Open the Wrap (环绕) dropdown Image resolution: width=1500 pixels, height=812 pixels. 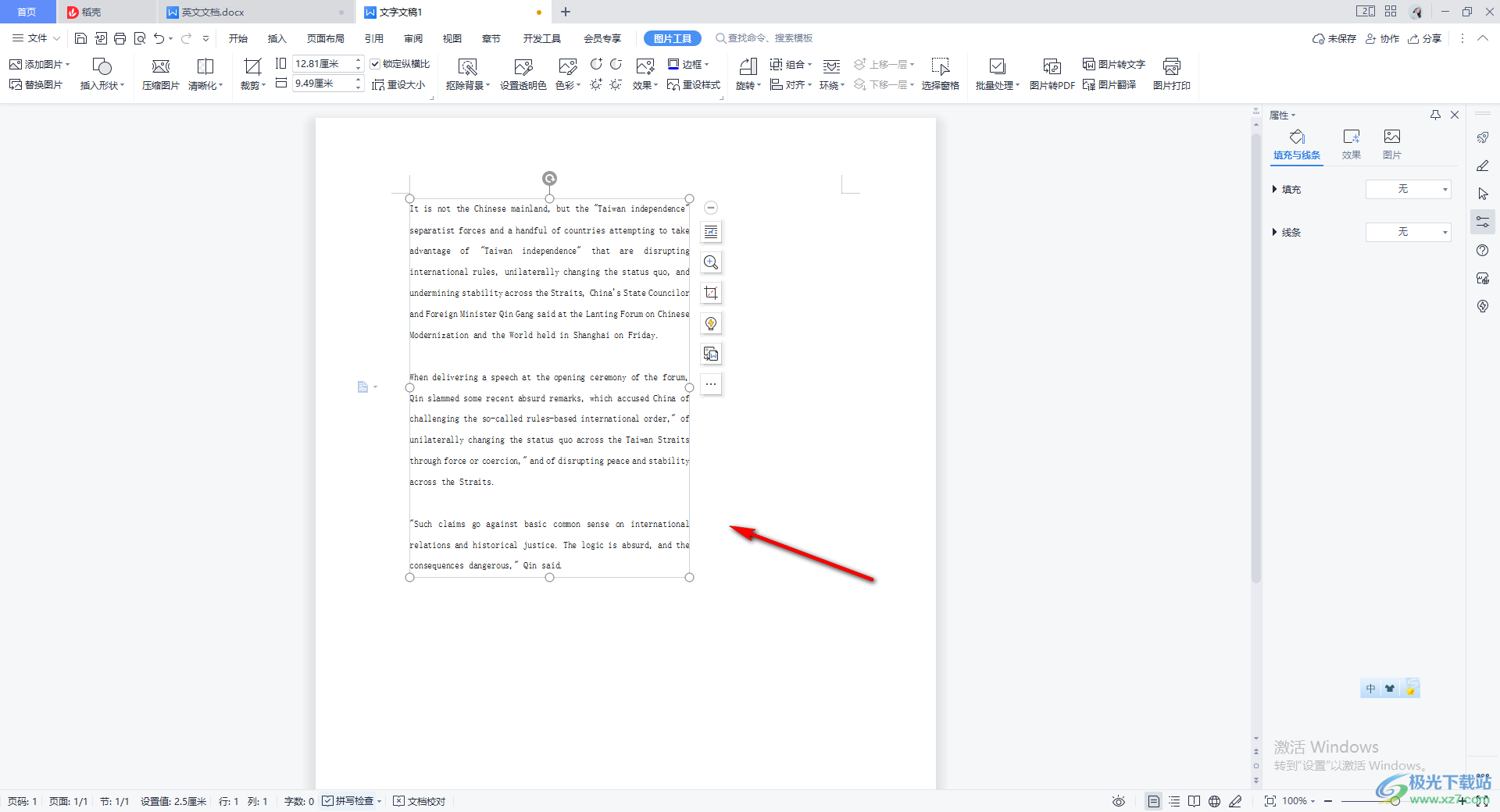tap(832, 74)
